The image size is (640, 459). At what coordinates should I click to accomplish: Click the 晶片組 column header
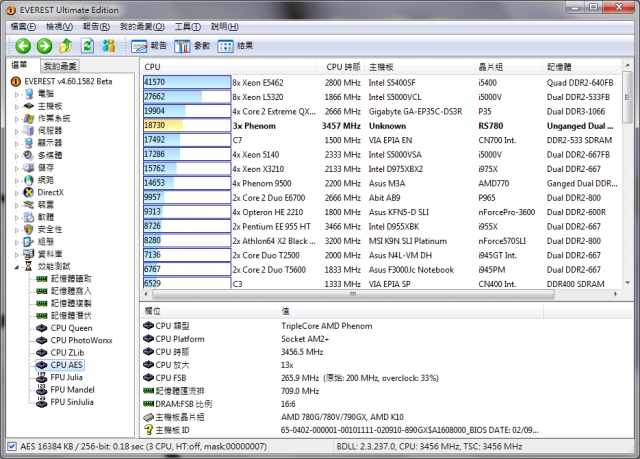(509, 67)
